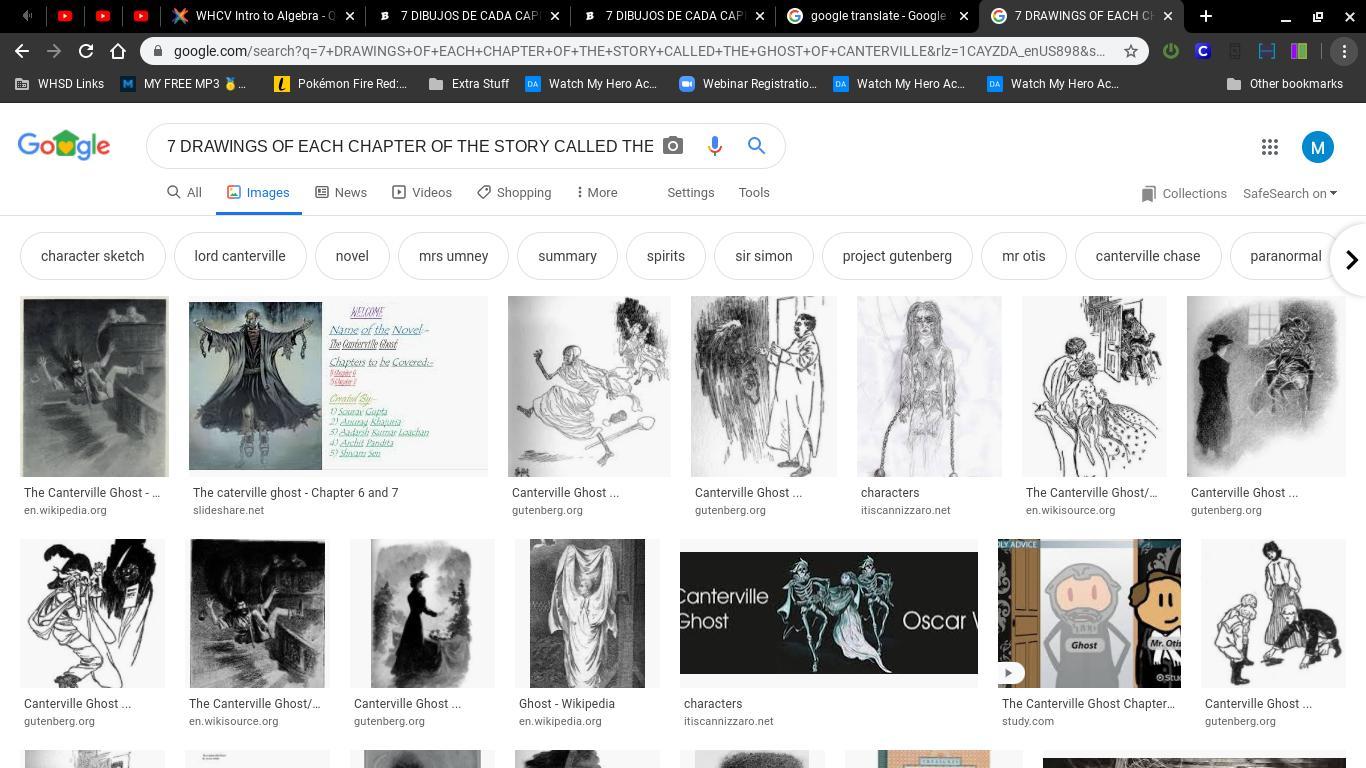View site information via the lock icon
1366x768 pixels.
coord(158,51)
